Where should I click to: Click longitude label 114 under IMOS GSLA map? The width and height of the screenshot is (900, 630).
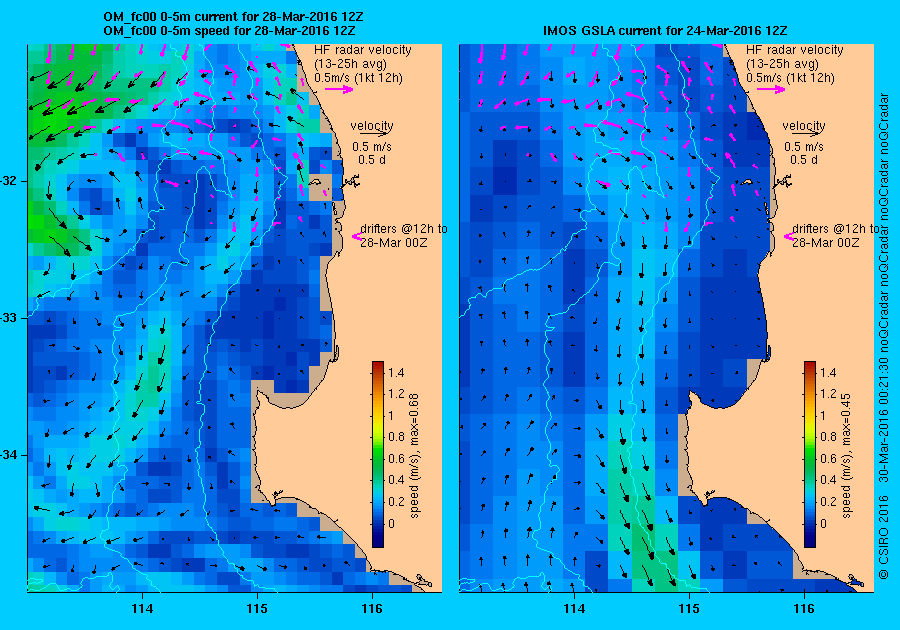click(x=574, y=609)
